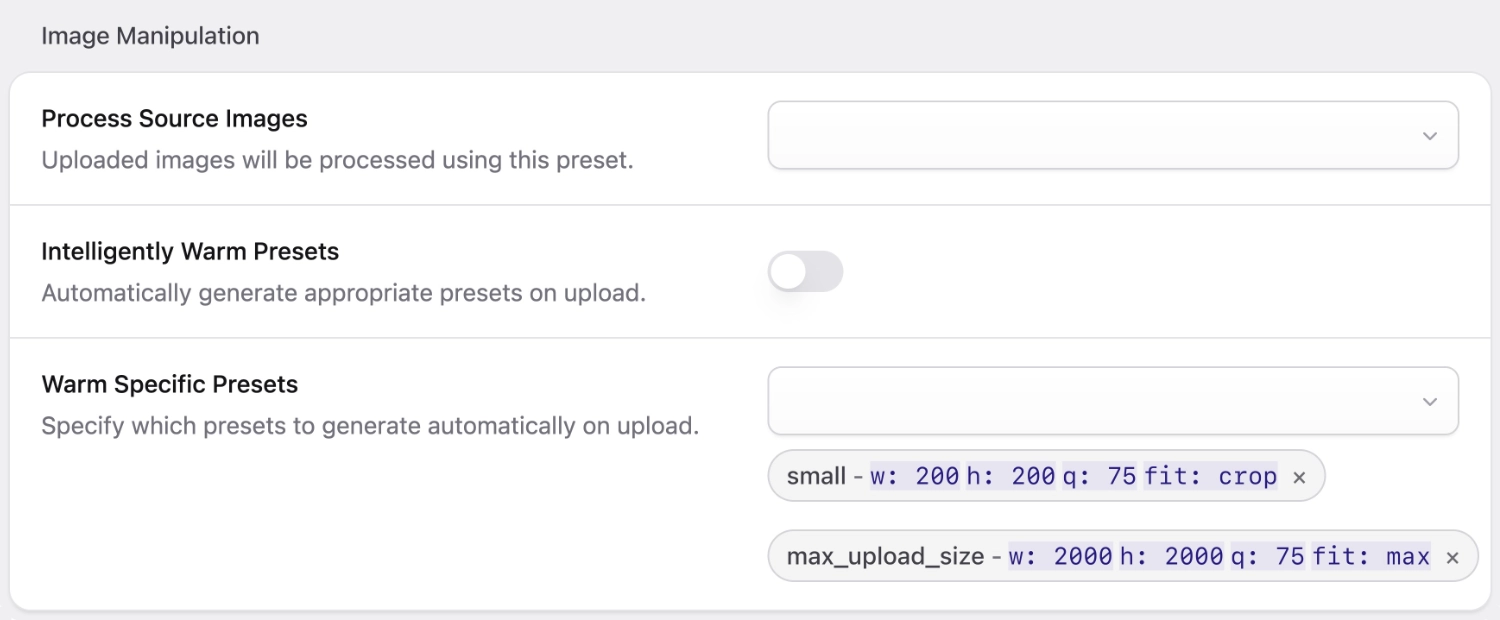Expand the Warm Specific Presets dropdown chevron
This screenshot has height=620, width=1500.
[1430, 400]
